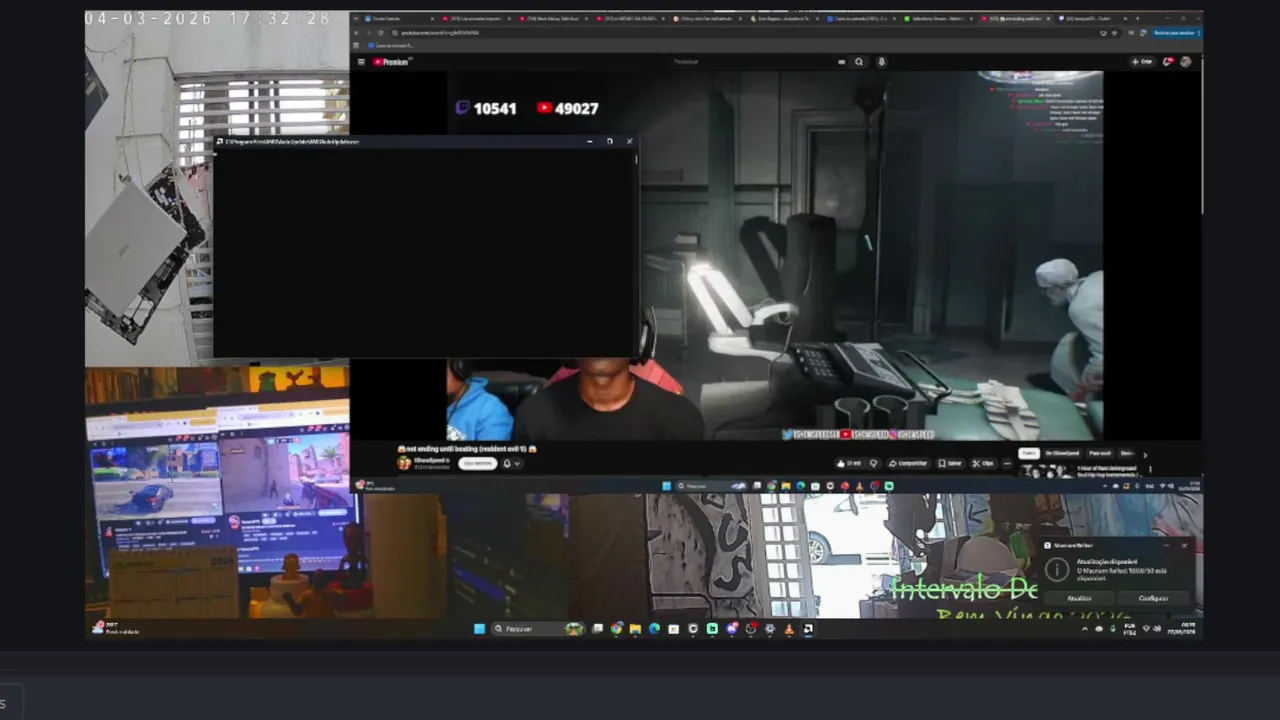Select the Para você filter chip
This screenshot has height=720, width=1280.
tap(1099, 453)
